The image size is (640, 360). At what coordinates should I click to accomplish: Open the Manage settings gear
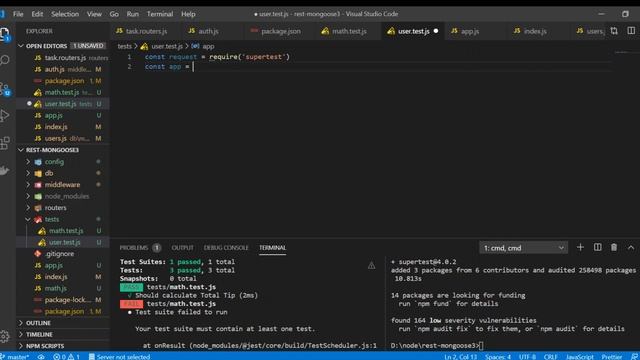5,336
